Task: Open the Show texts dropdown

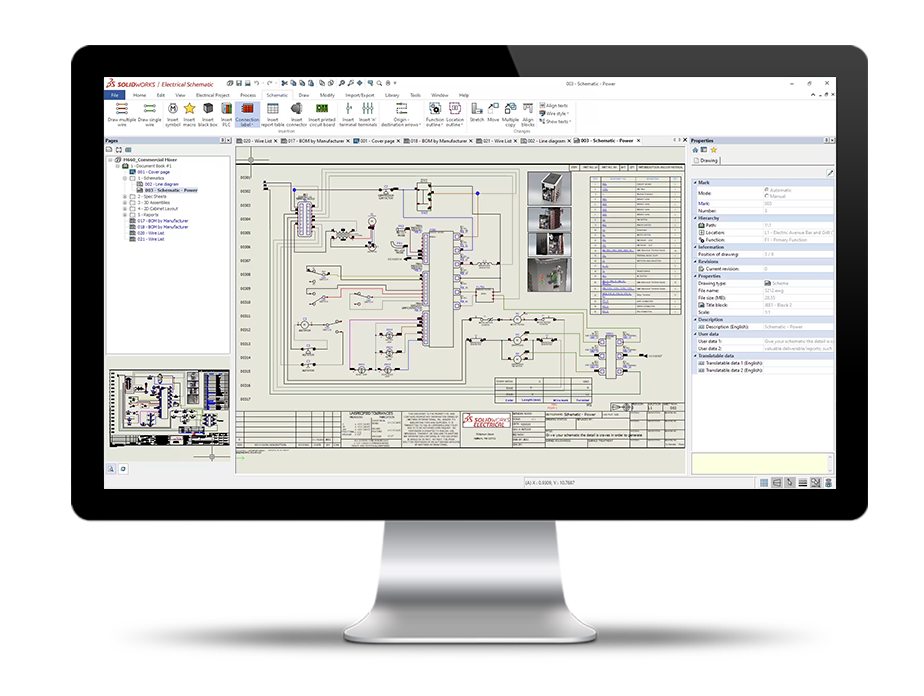Action: (555, 122)
